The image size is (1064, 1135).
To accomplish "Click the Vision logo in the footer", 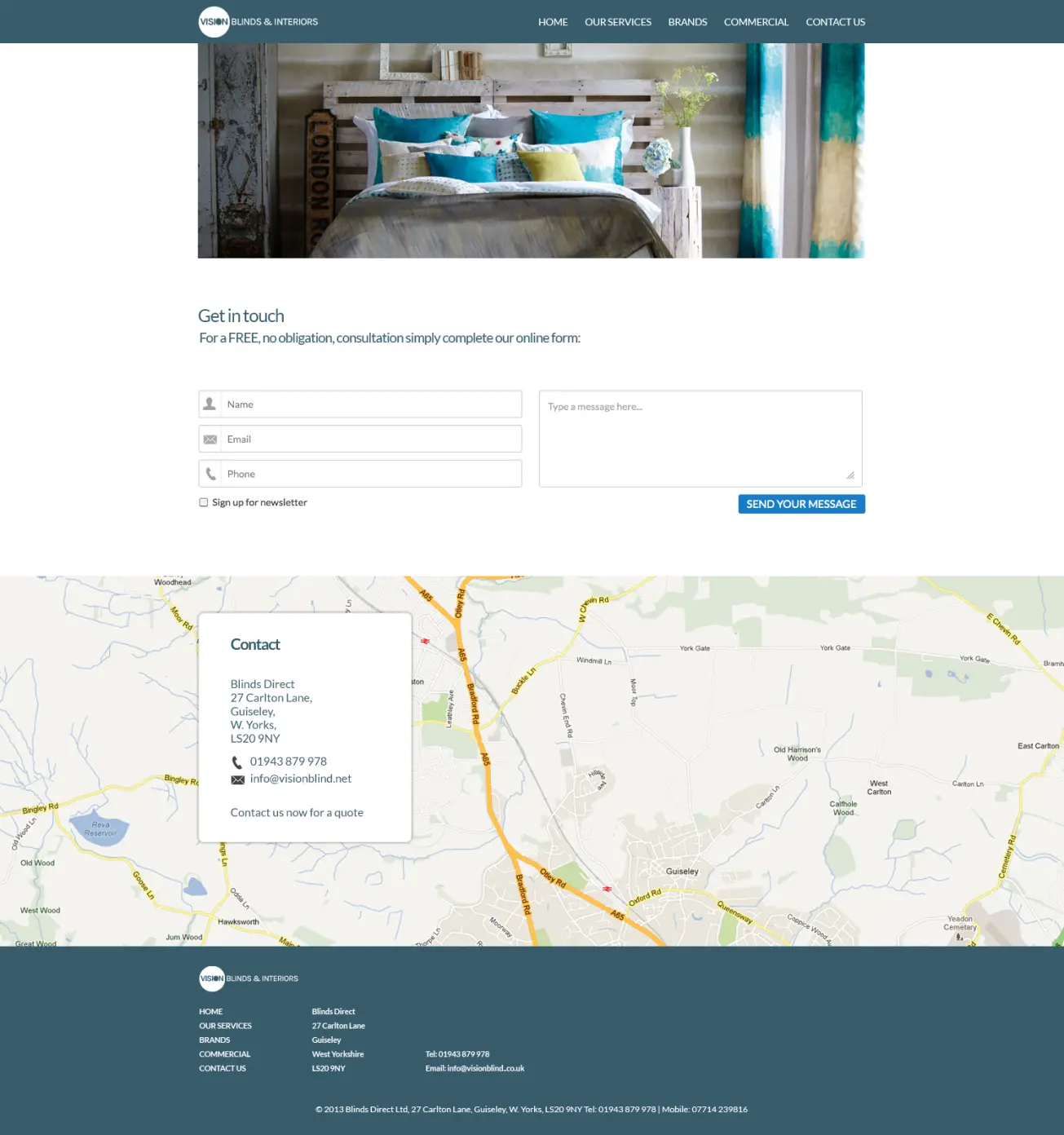I will pos(212,978).
